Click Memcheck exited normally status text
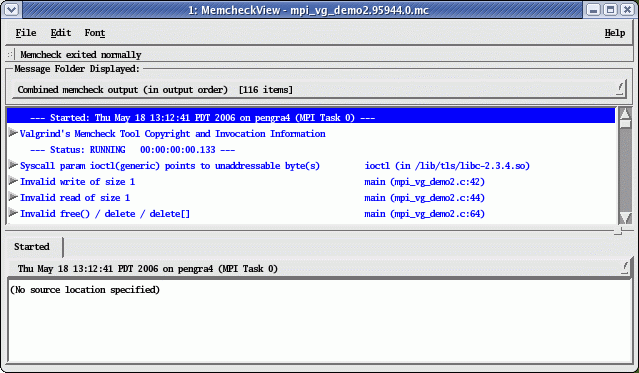 click(81, 55)
